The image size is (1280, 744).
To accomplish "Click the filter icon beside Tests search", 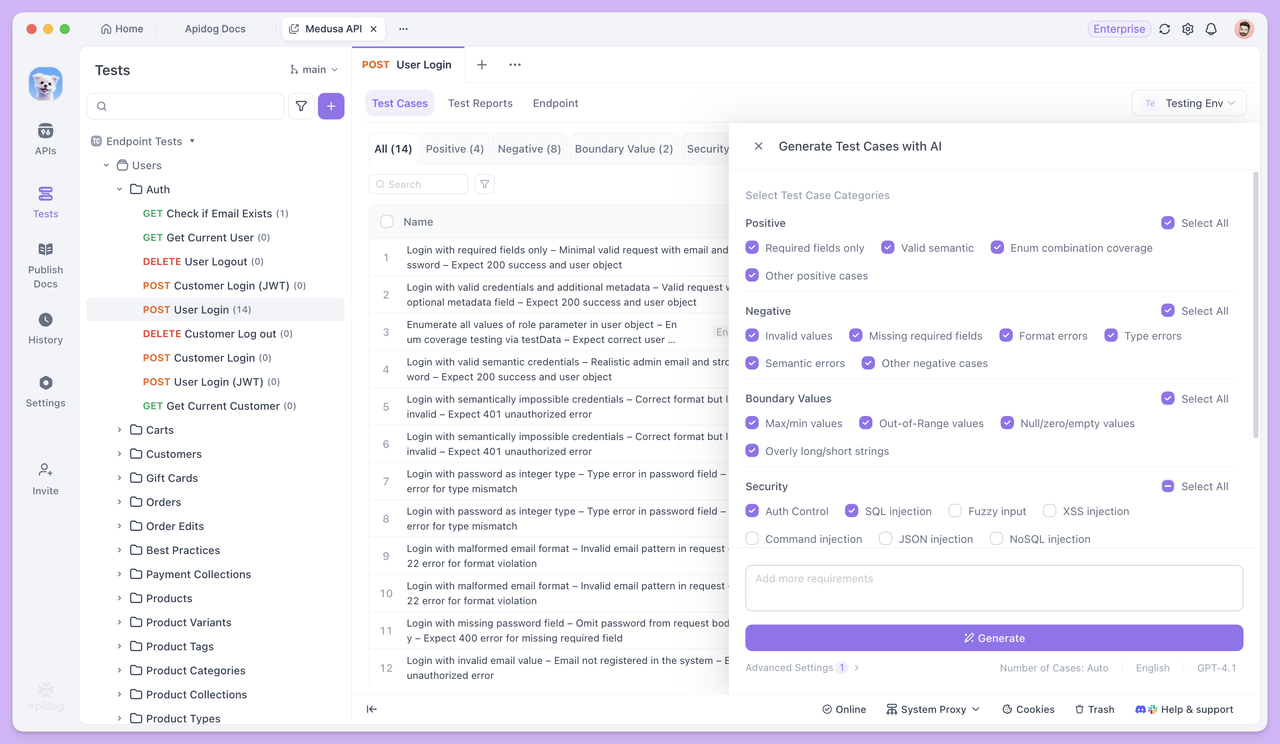I will pyautogui.click(x=301, y=106).
